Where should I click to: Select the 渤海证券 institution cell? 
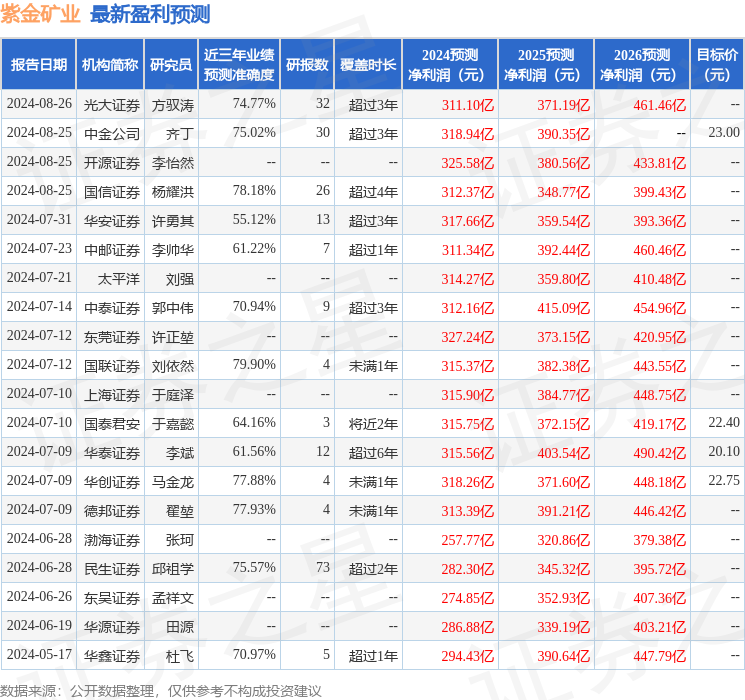tap(112, 539)
